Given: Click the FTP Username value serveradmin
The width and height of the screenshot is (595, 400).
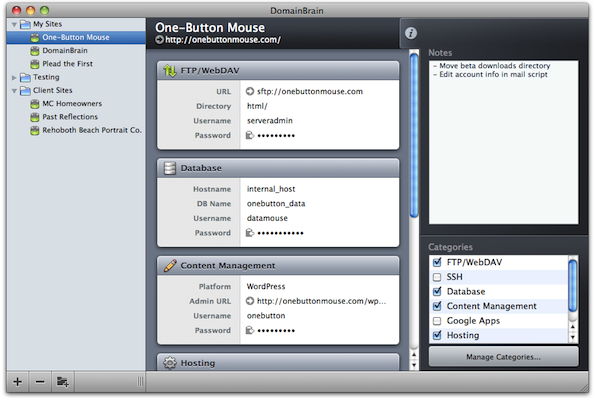Looking at the screenshot, I should pyautogui.click(x=270, y=121).
